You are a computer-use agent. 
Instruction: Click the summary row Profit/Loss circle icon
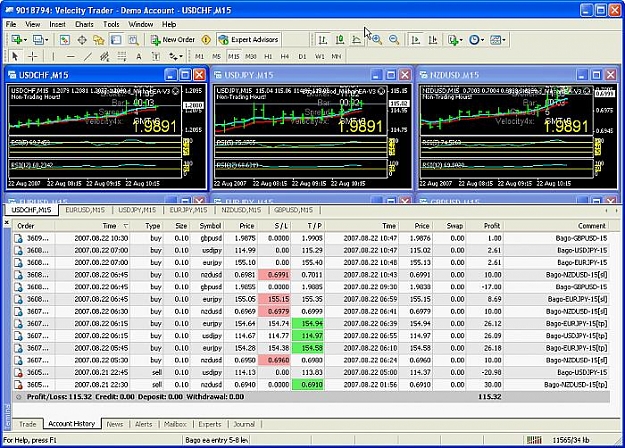18,397
